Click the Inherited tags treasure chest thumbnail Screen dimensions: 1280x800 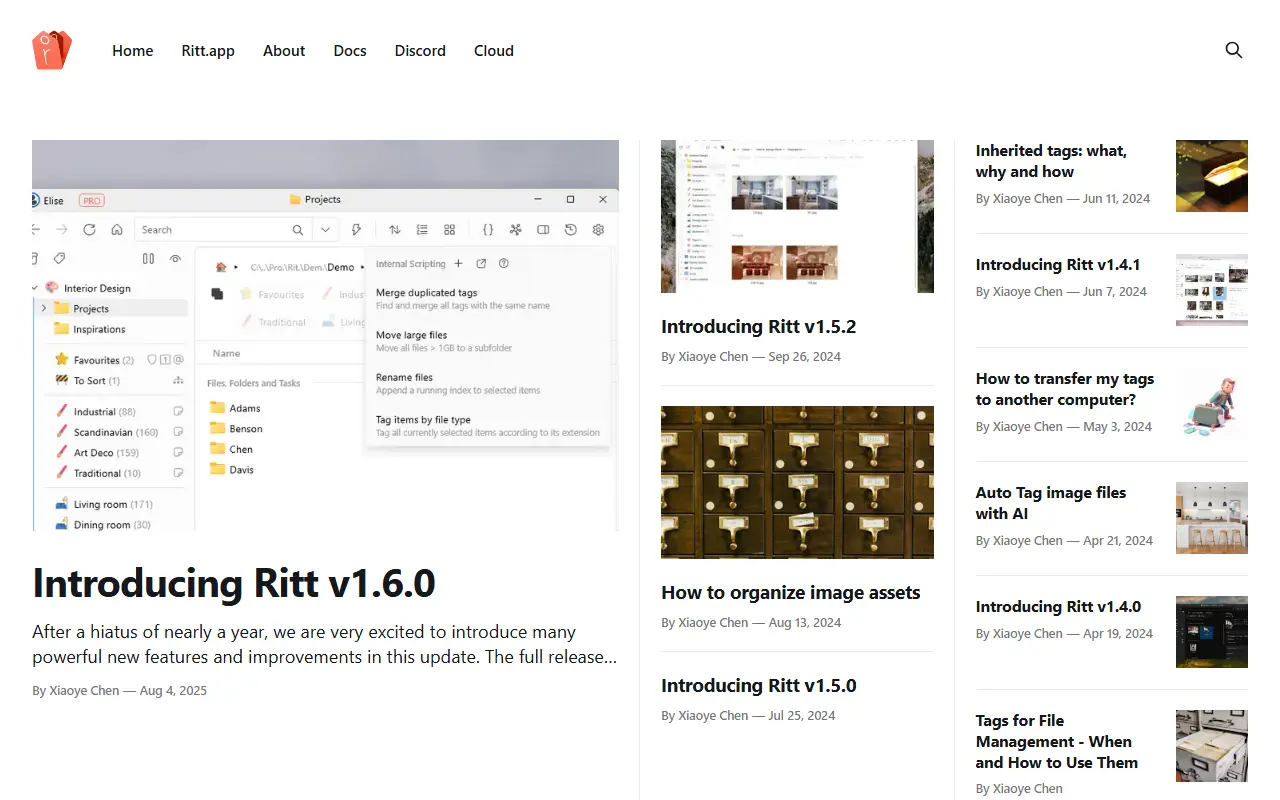1212,176
